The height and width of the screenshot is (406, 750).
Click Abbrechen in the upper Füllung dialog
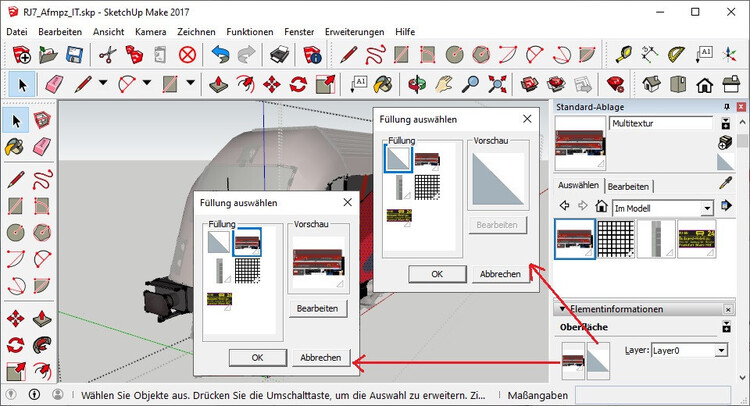500,274
